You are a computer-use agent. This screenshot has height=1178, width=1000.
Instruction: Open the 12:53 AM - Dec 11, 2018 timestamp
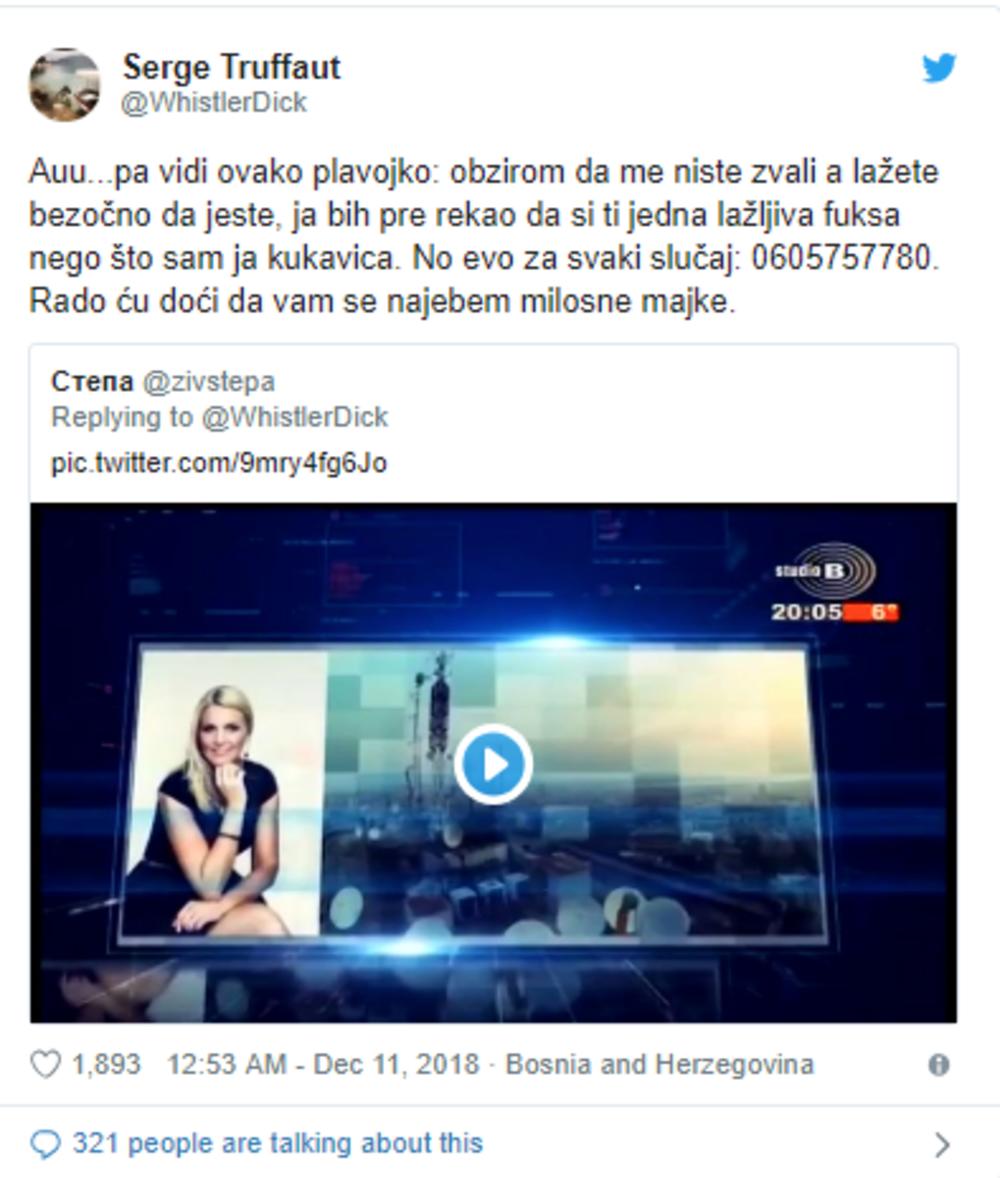coord(323,1065)
